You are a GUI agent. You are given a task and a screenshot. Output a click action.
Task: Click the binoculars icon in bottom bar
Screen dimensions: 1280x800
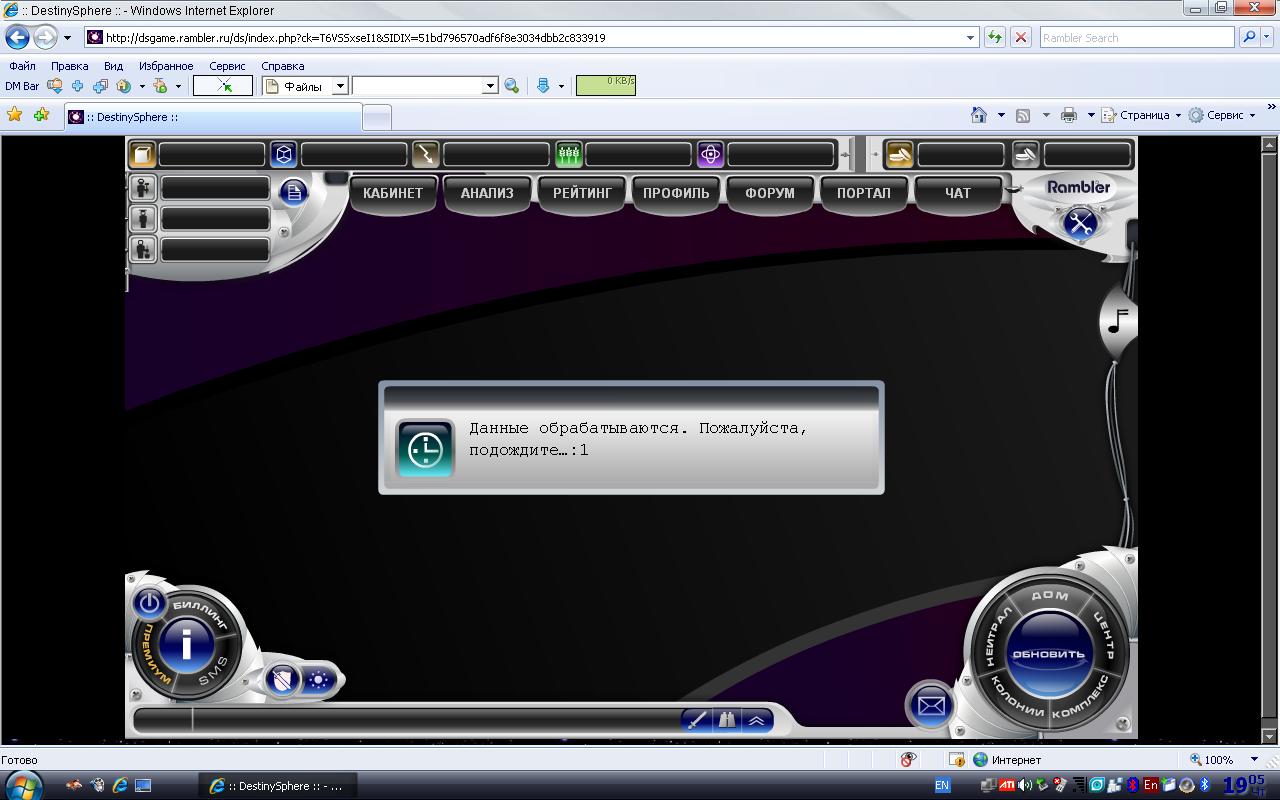[x=726, y=720]
